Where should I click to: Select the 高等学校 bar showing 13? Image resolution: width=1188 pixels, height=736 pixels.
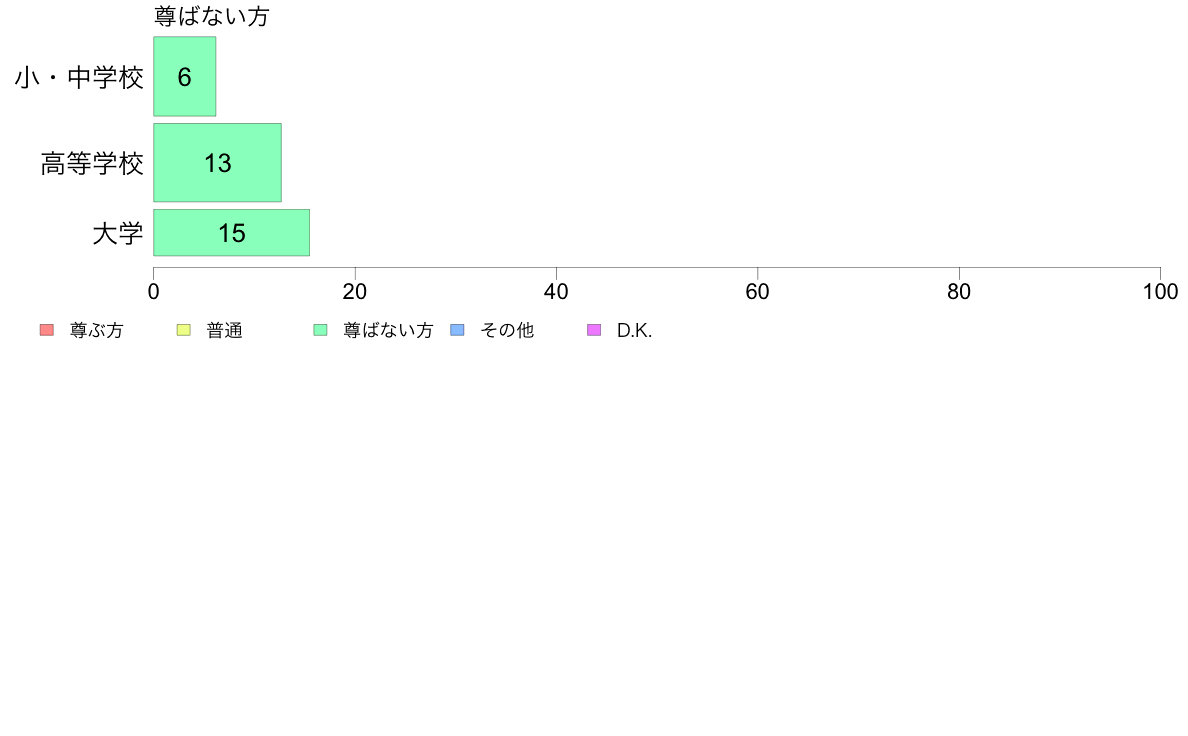click(217, 163)
